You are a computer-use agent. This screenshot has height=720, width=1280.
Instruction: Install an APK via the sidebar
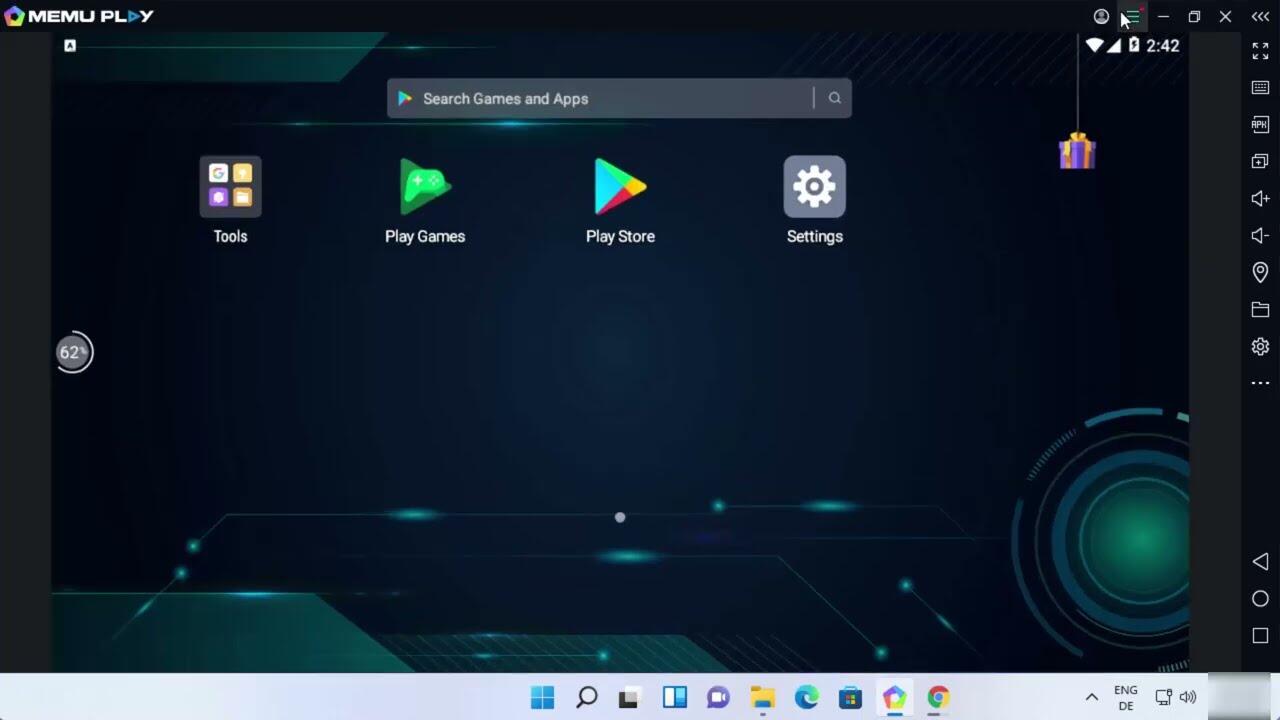[x=1260, y=125]
